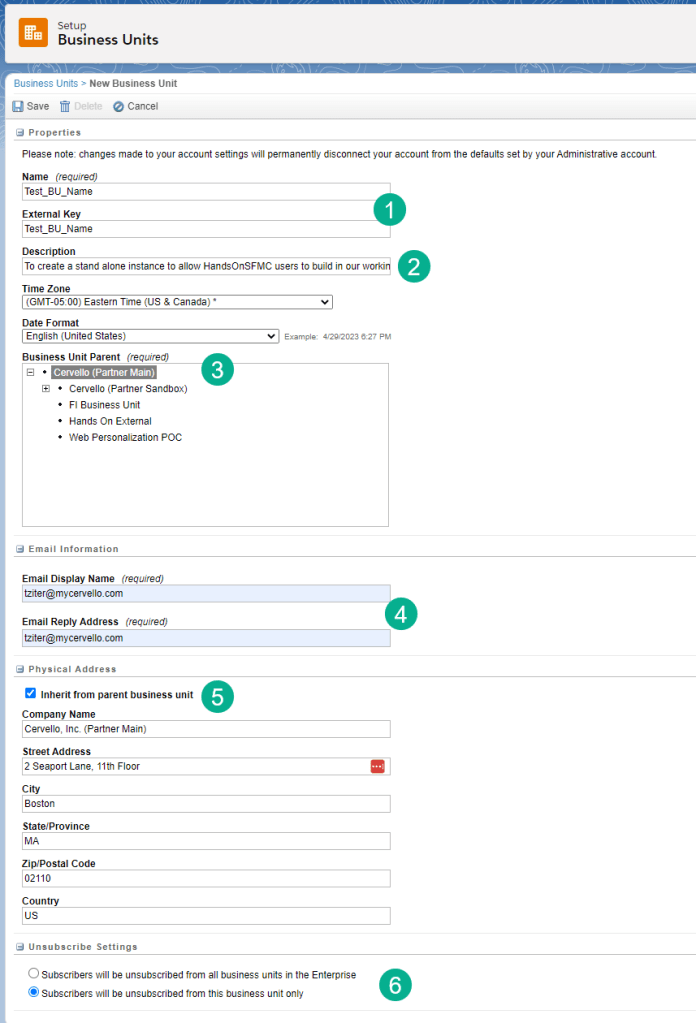
Task: Click the Cancel icon in toolbar
Action: pos(118,106)
